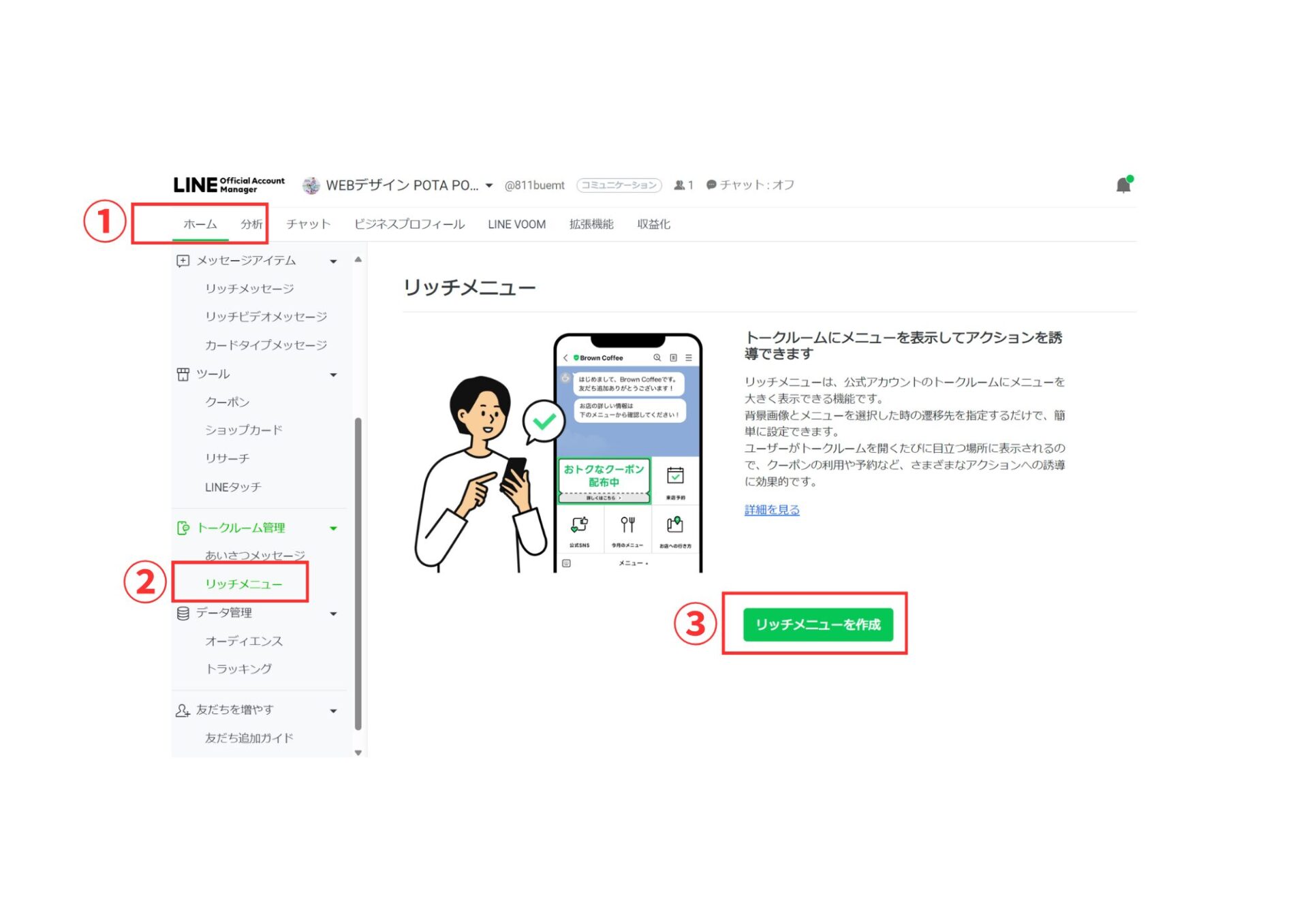Open the notification bell icon
Viewport: 1308px width, 924px height.
point(1122,184)
